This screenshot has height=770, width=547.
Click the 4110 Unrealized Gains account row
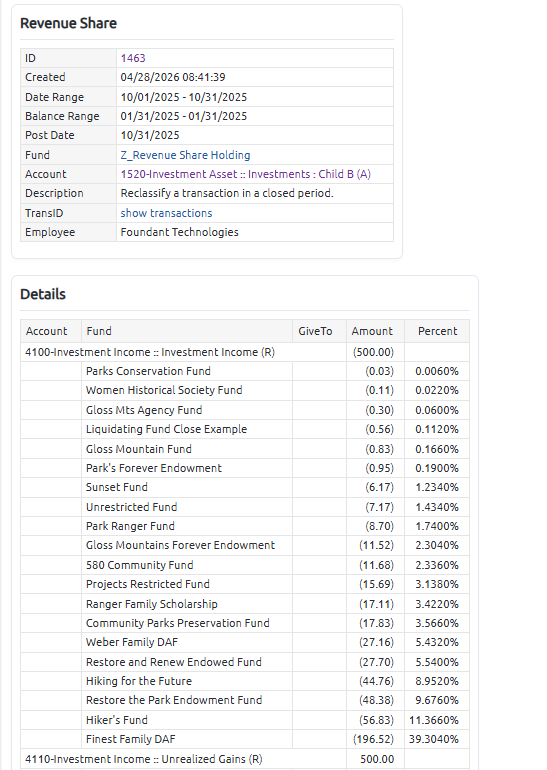tap(245, 759)
